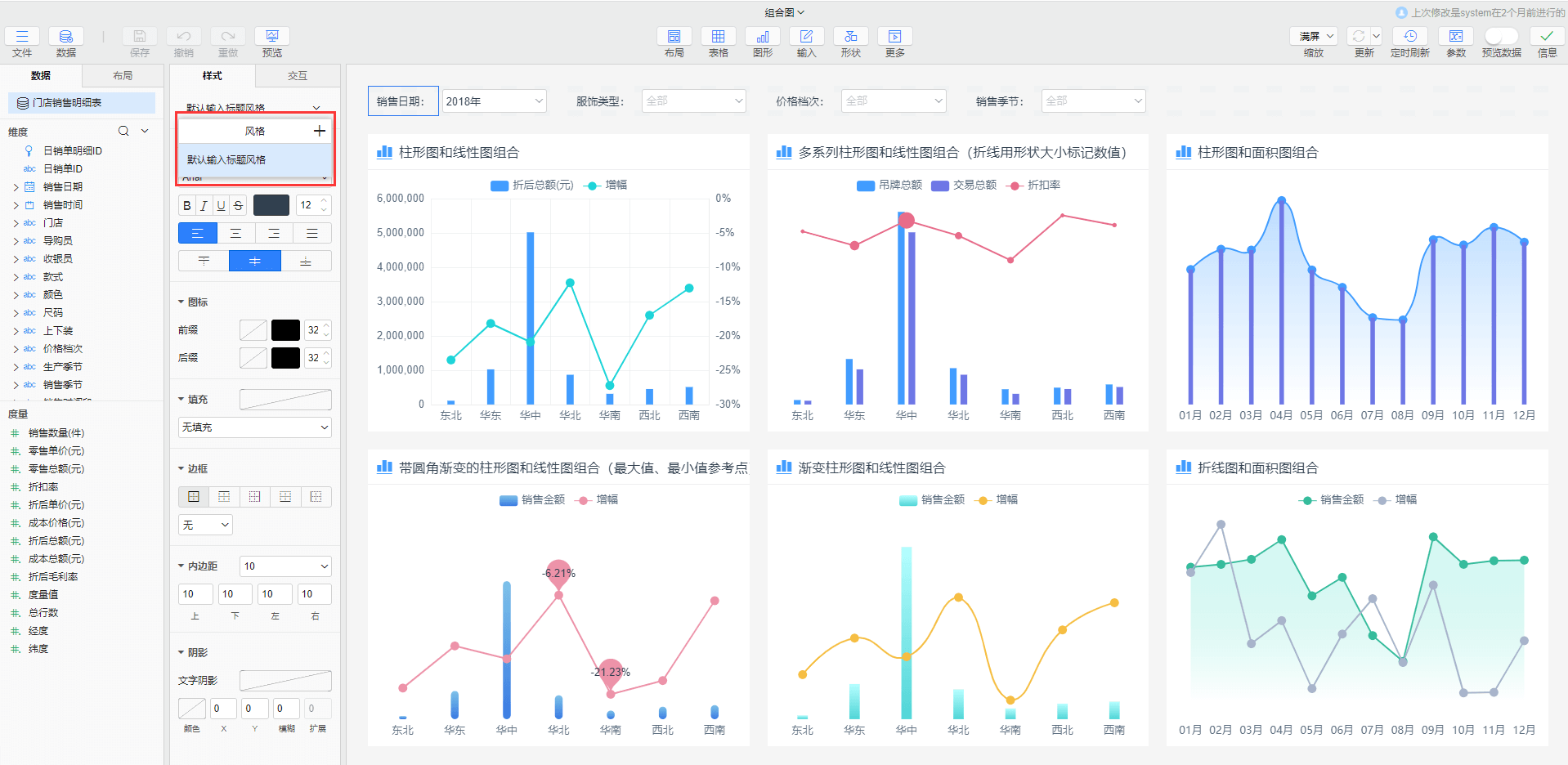
Task: Click the plus button to add new 风格
Action: point(320,130)
